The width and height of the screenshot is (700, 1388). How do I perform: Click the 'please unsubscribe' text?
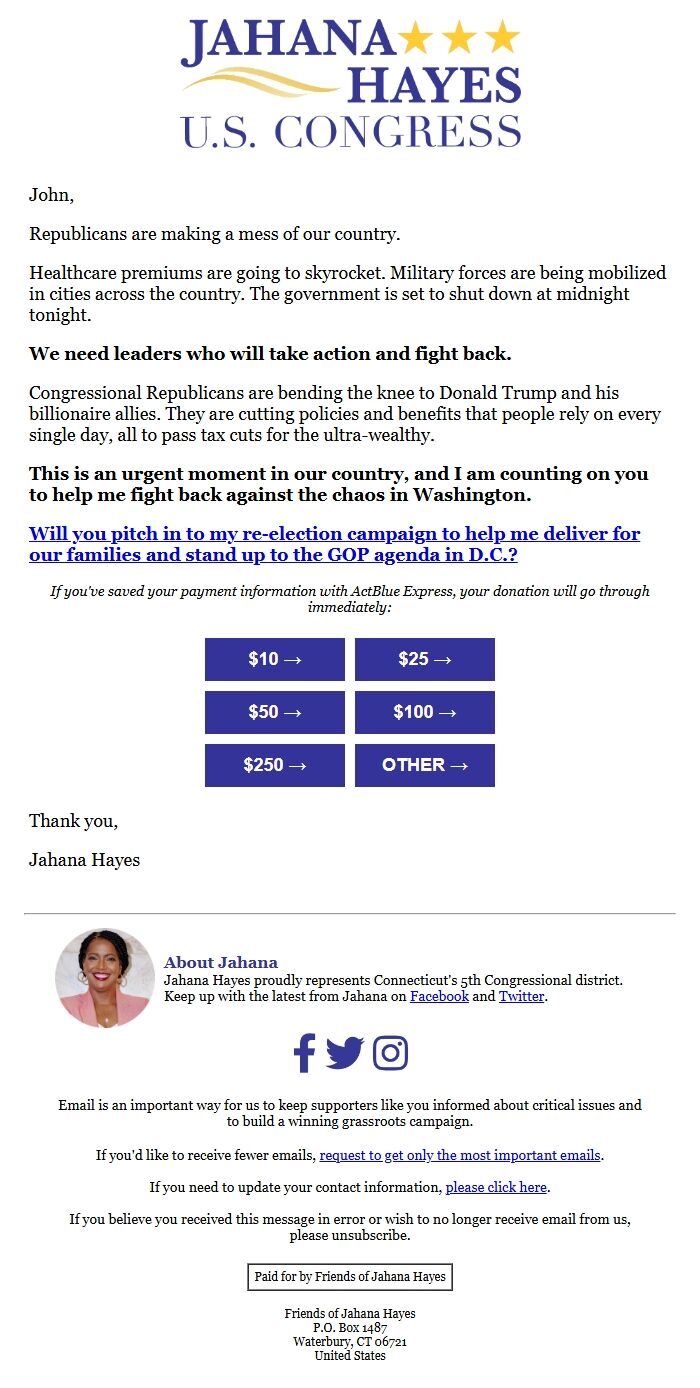350,1235
